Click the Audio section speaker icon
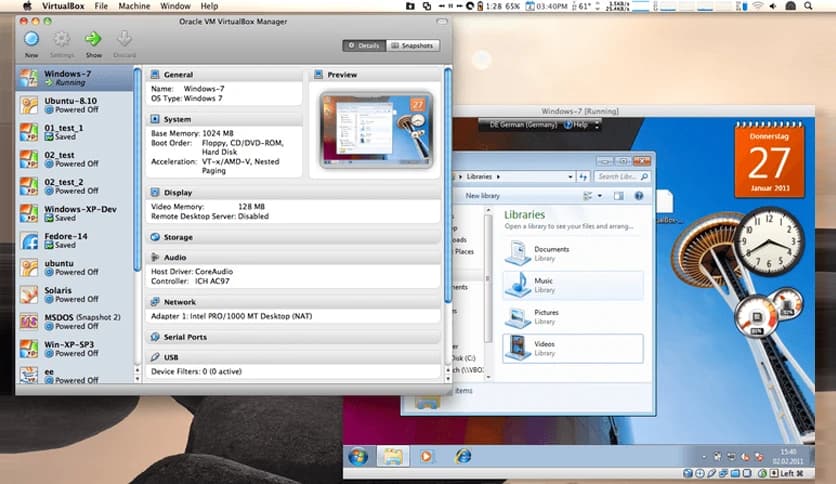 (155, 257)
